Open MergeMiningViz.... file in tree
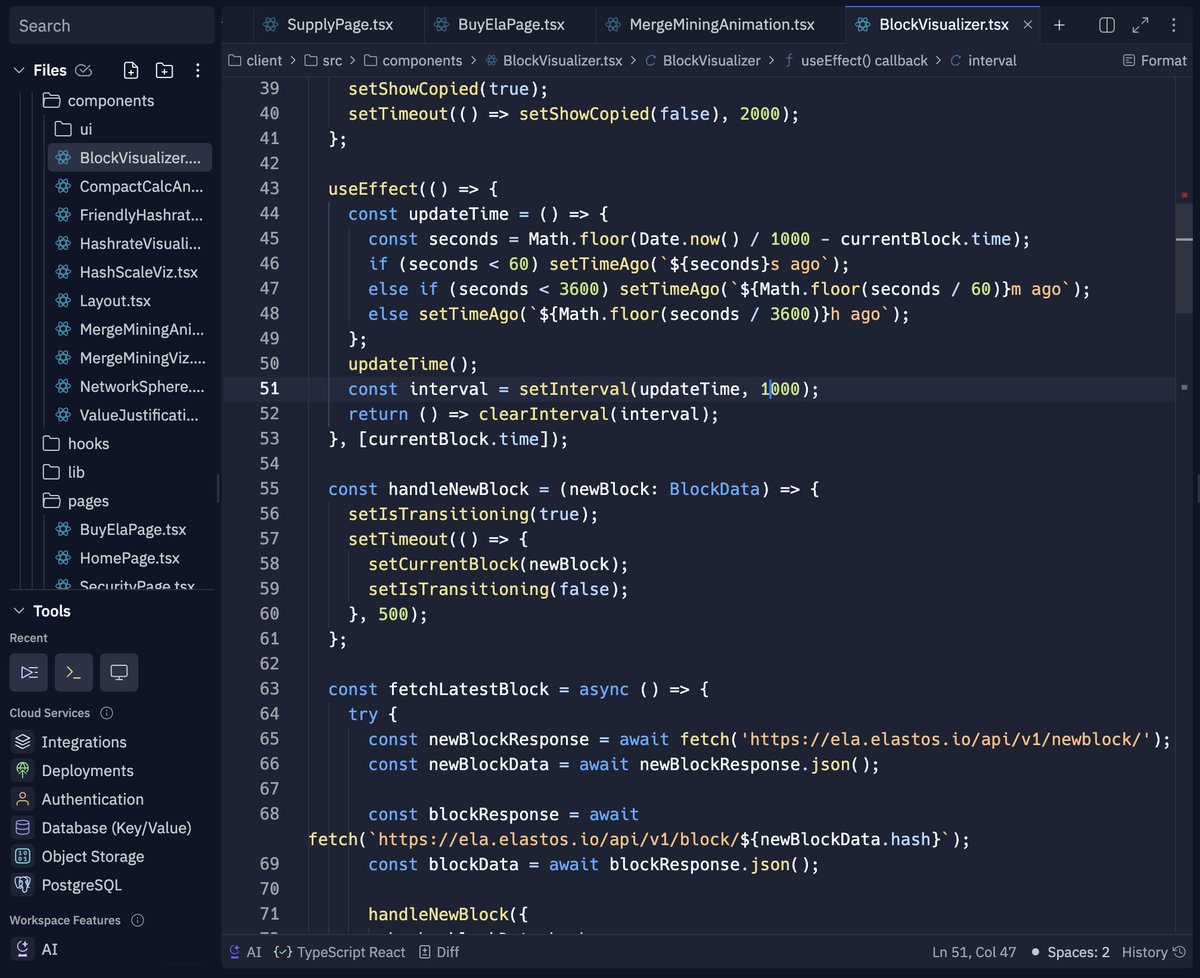The width and height of the screenshot is (1200, 978). tap(130, 358)
